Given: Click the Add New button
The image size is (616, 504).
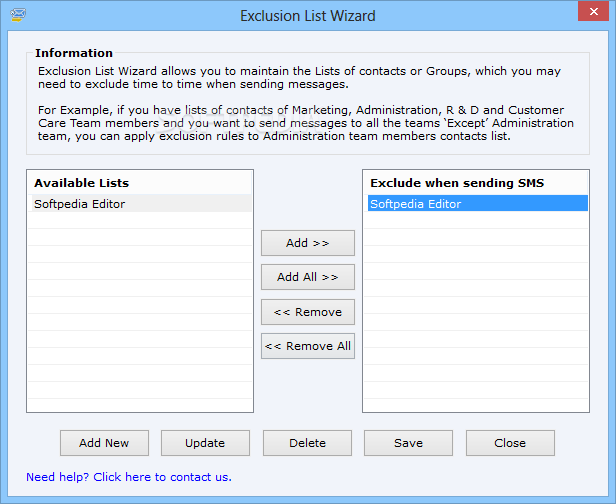Looking at the screenshot, I should 104,443.
